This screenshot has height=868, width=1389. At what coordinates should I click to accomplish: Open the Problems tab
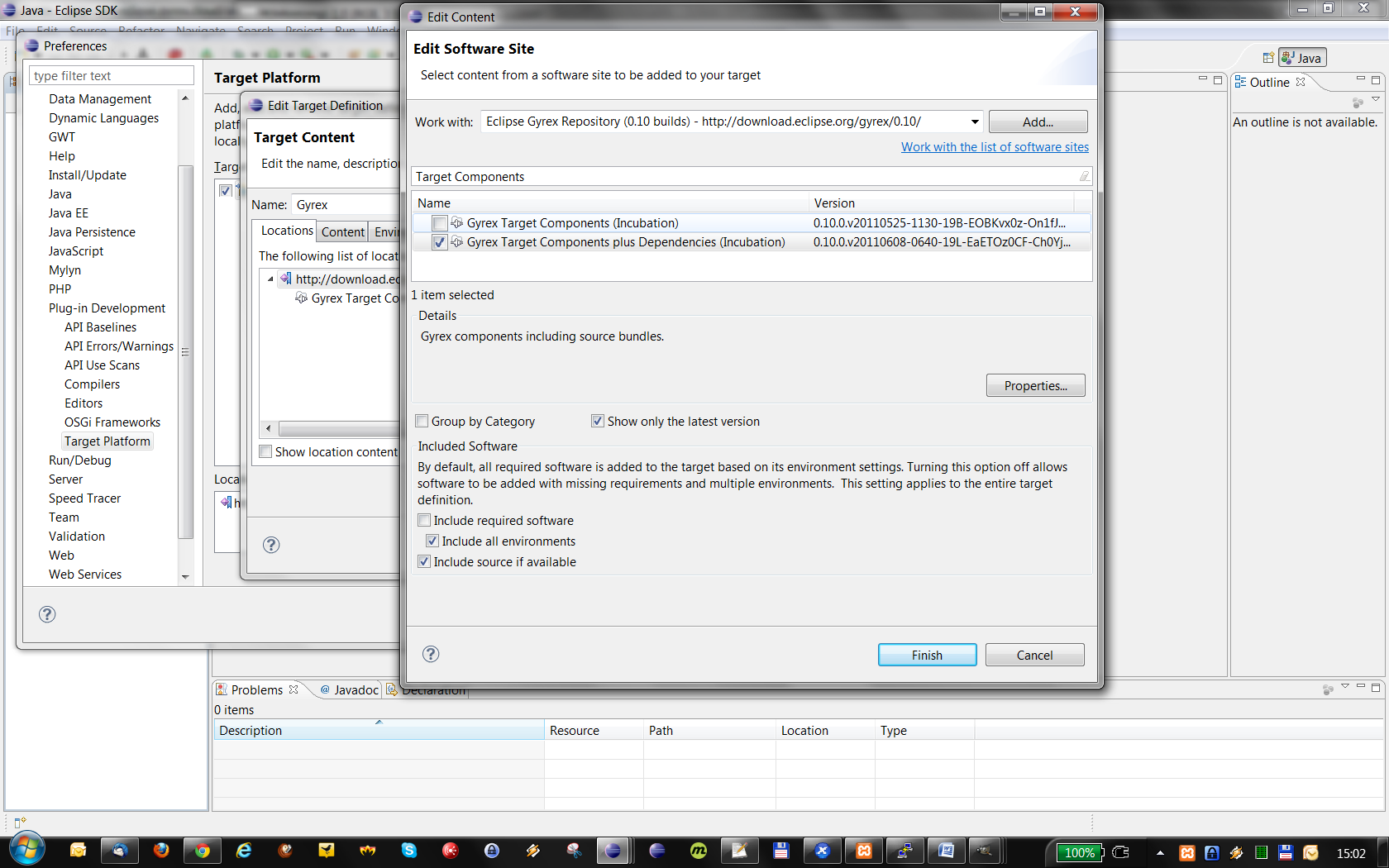coord(256,689)
